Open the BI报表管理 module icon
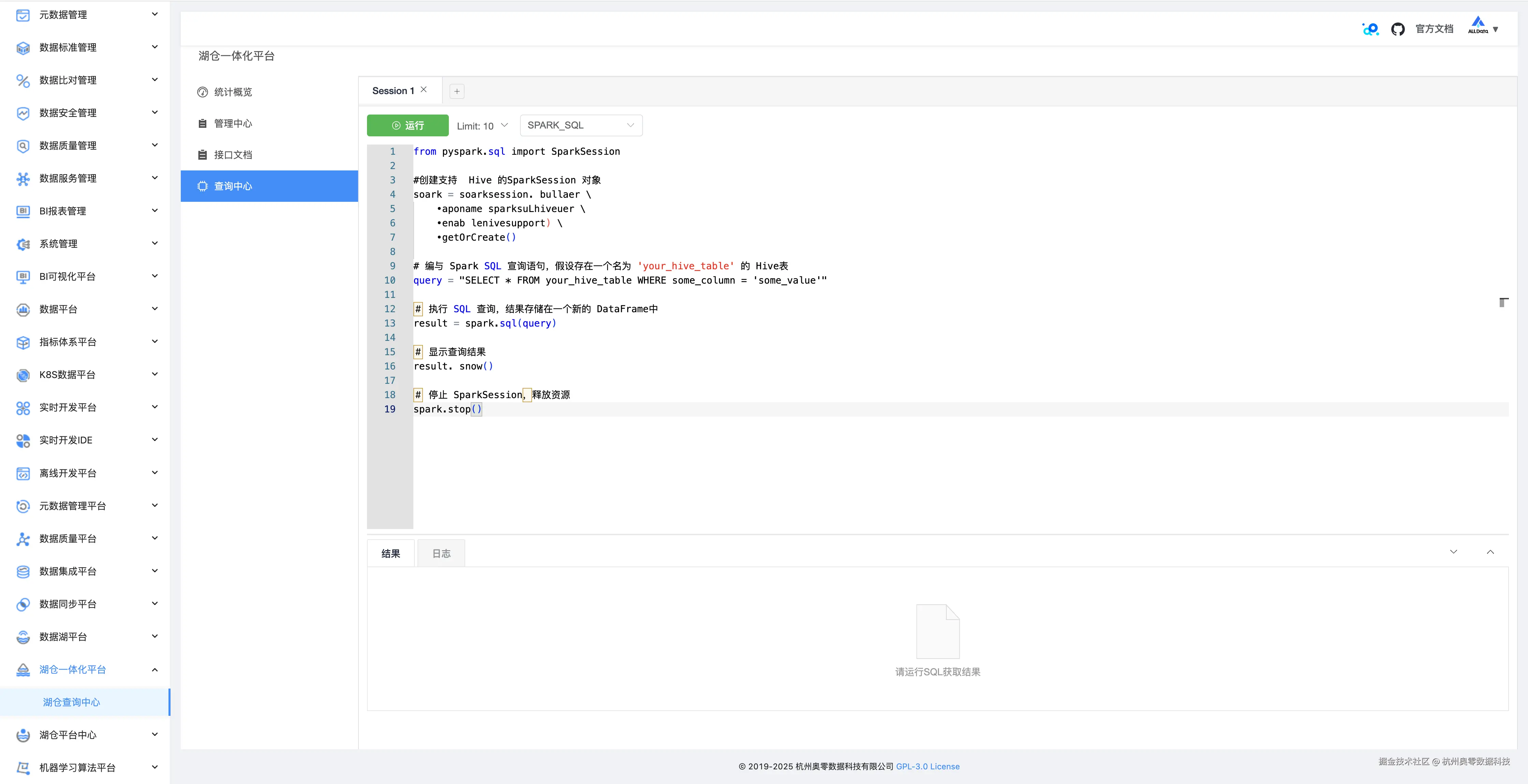The width and height of the screenshot is (1528, 784). pyautogui.click(x=23, y=211)
